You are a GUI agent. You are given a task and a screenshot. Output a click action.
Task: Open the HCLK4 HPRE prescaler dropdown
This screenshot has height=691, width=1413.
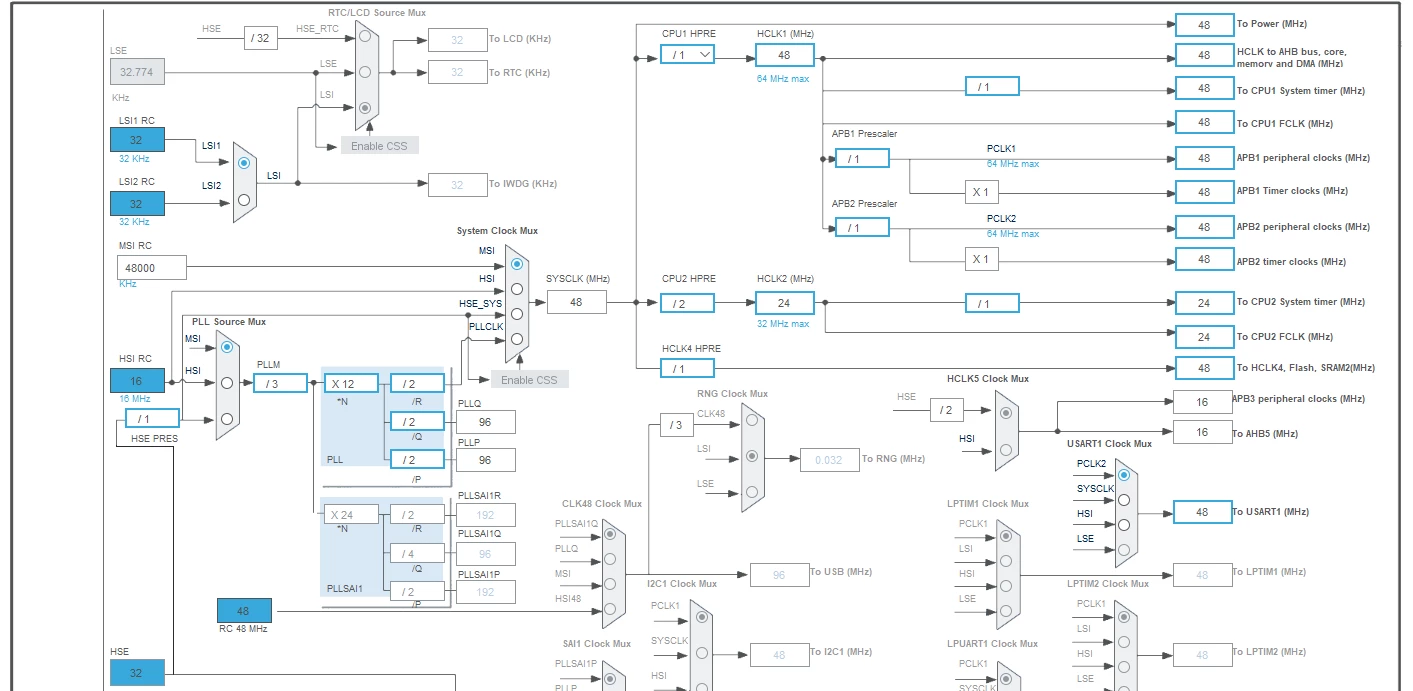tap(687, 369)
